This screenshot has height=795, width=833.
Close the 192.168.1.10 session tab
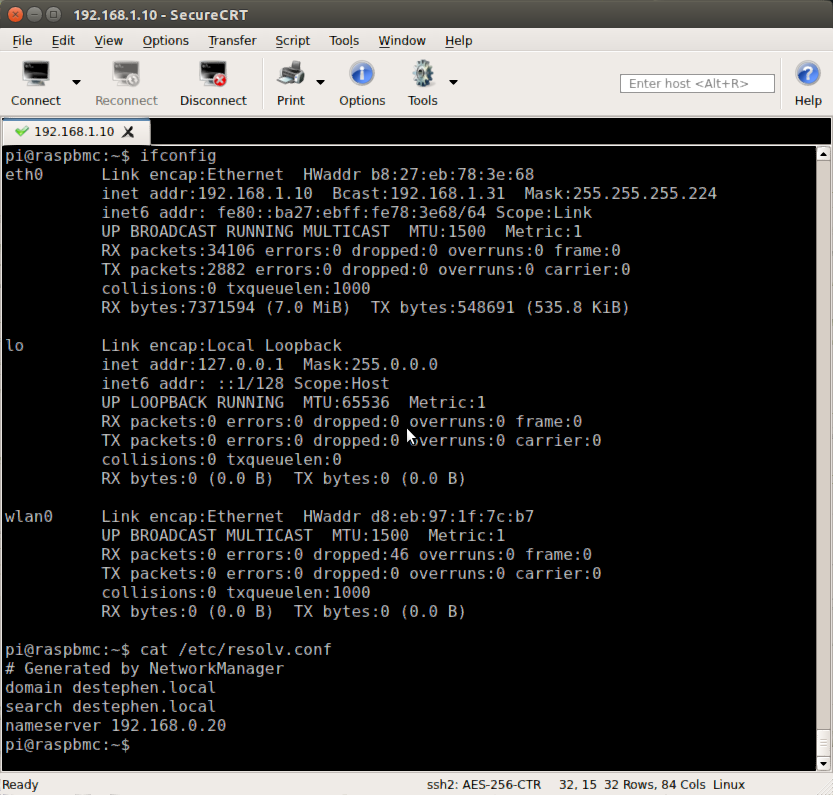[128, 132]
